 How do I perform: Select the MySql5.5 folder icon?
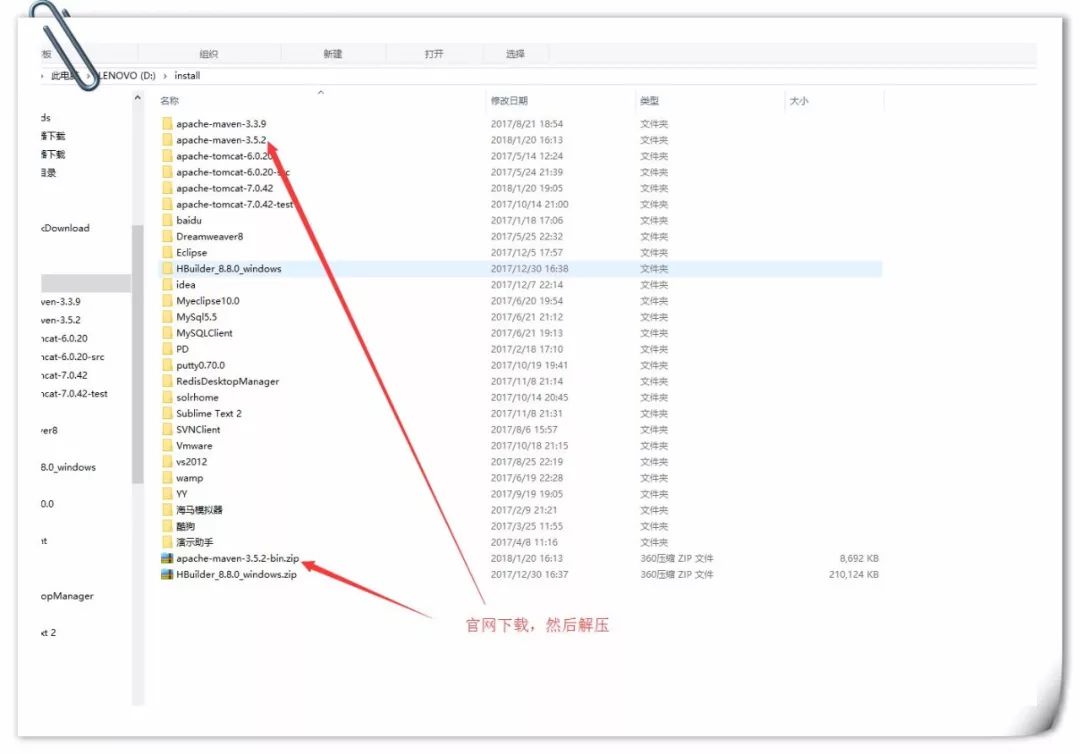(x=167, y=317)
